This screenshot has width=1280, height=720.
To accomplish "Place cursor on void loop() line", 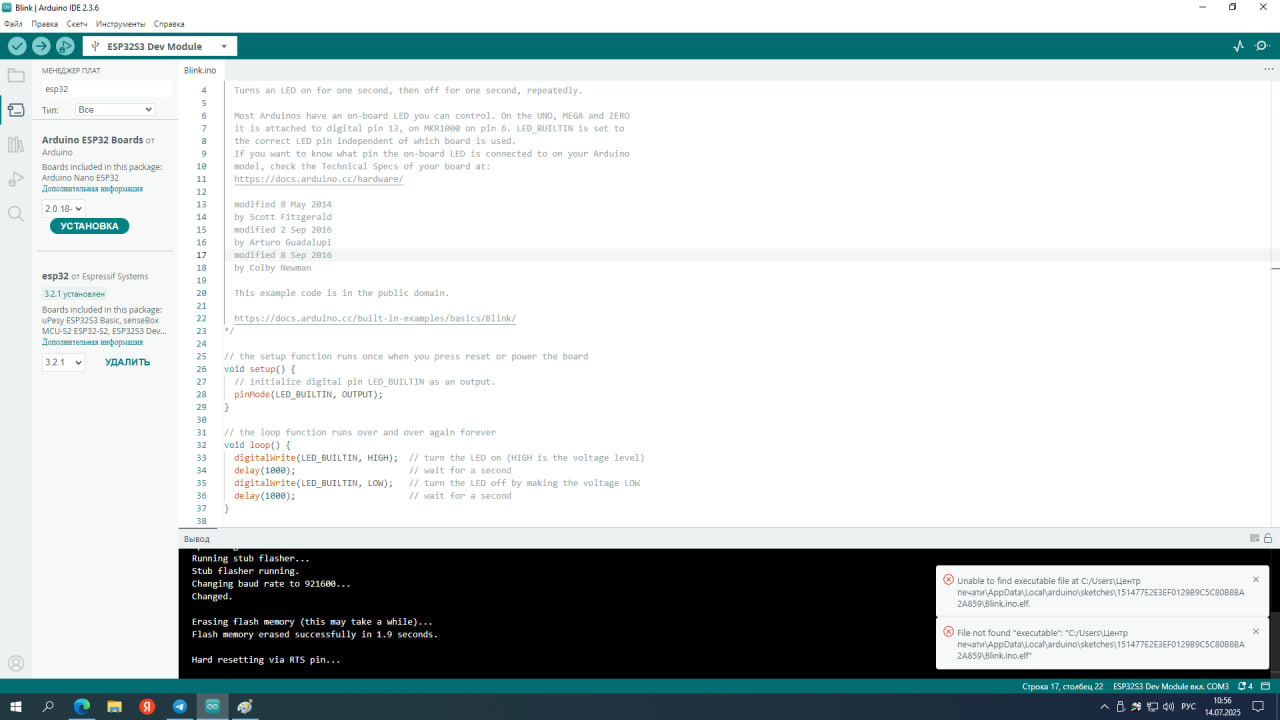I will (257, 445).
